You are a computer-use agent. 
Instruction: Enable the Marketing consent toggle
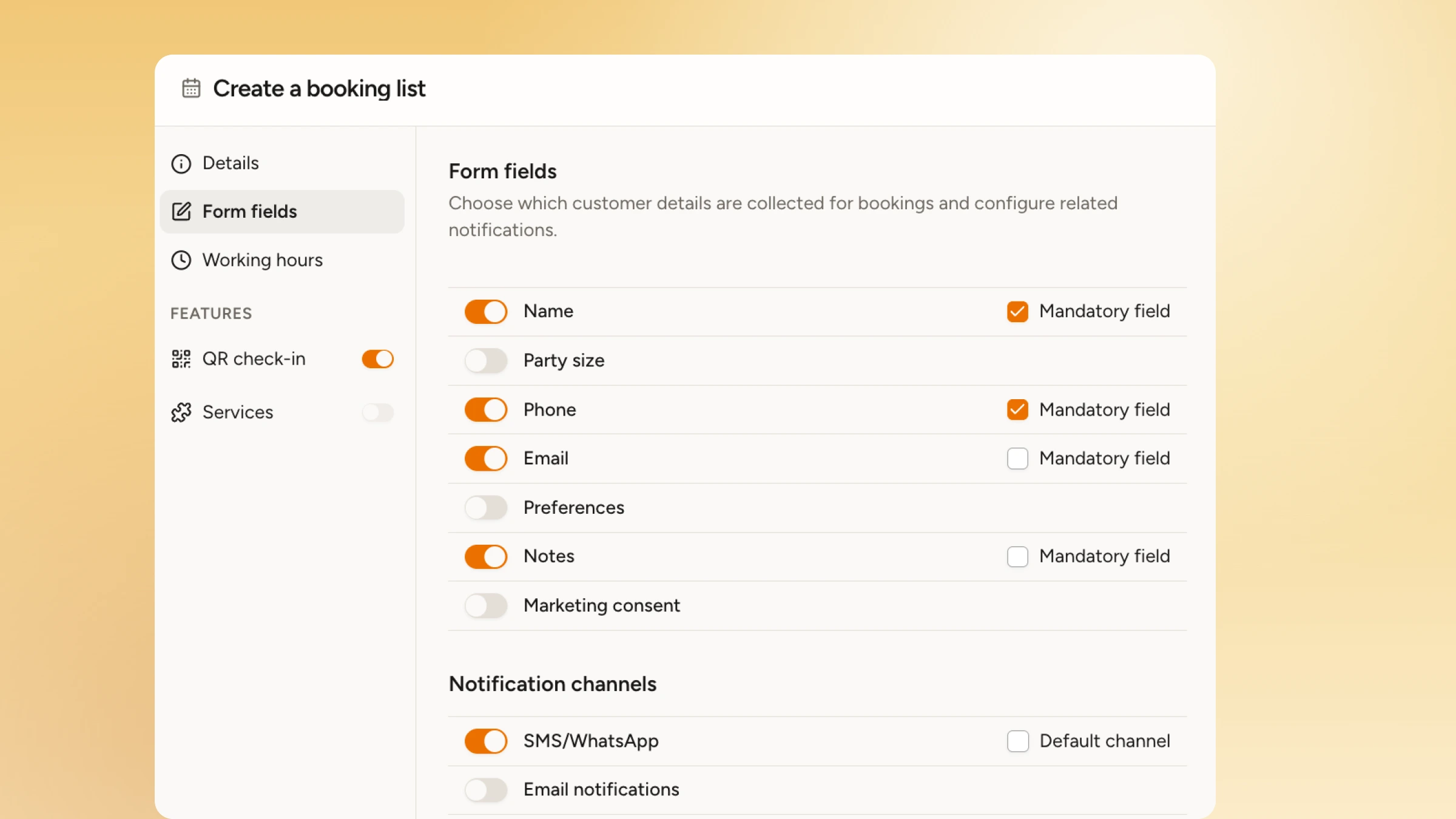coord(485,605)
